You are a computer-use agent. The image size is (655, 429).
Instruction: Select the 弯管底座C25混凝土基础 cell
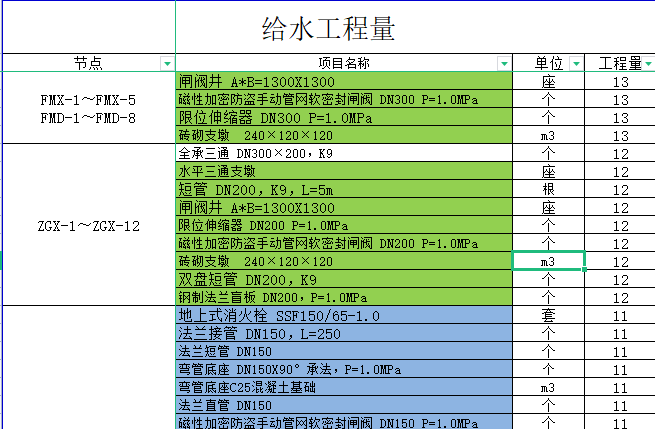pos(344,387)
